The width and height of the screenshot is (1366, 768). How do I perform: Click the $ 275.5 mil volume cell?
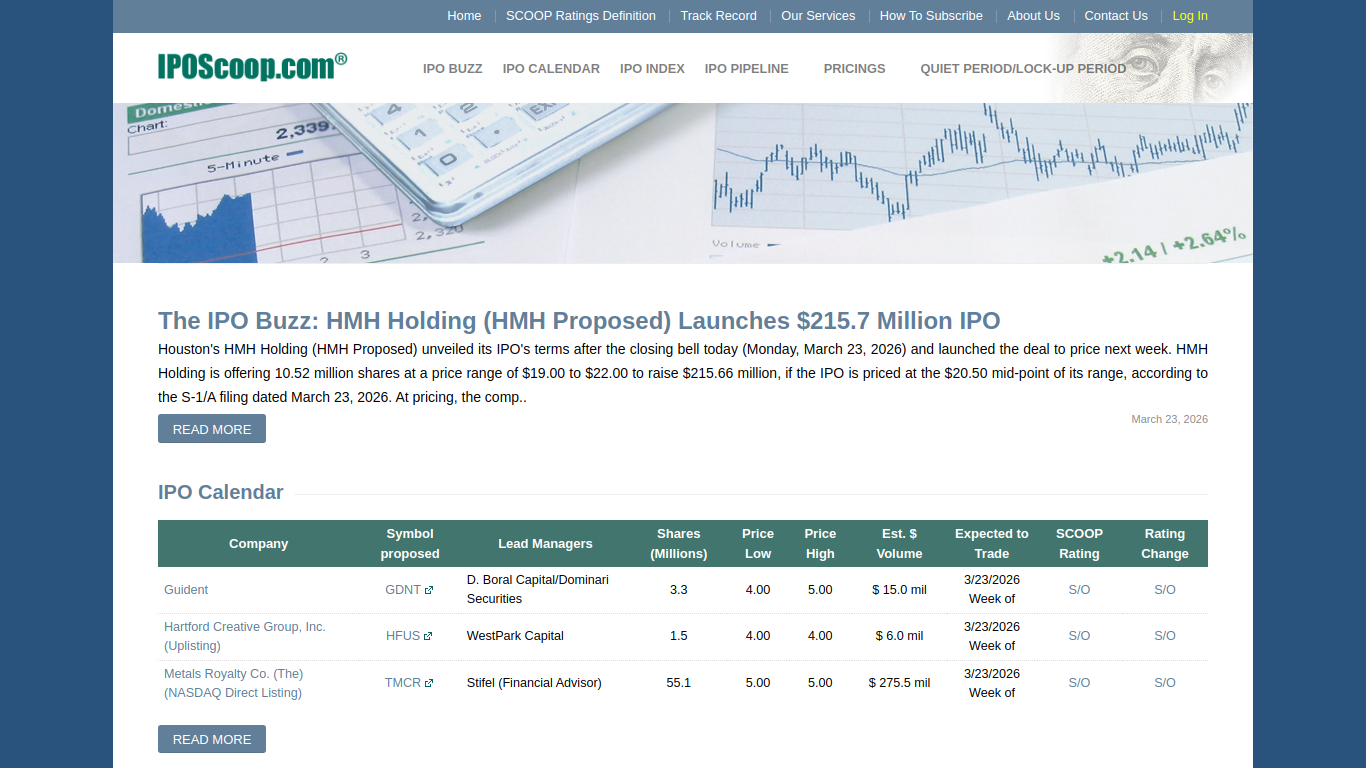coord(899,683)
